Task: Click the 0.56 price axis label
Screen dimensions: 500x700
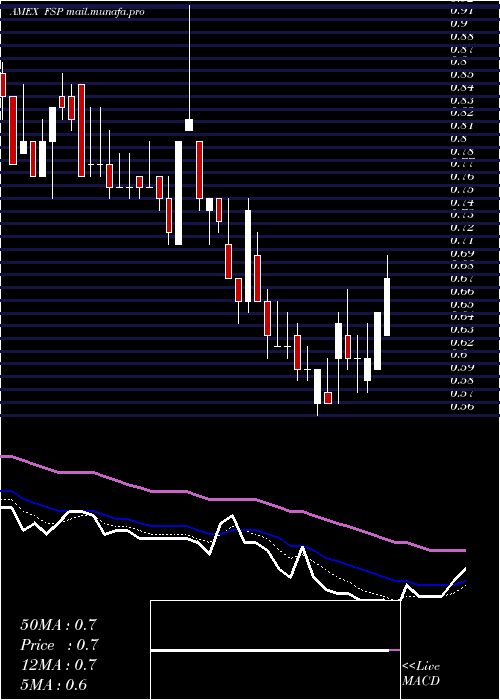Action: (462, 406)
